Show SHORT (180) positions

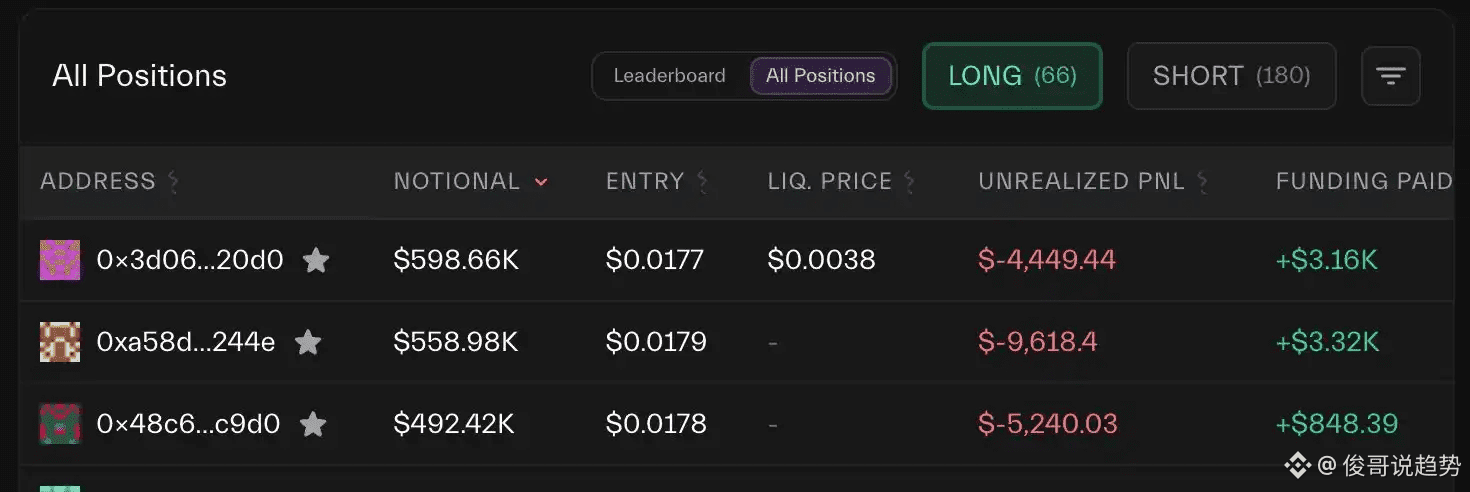[1231, 76]
